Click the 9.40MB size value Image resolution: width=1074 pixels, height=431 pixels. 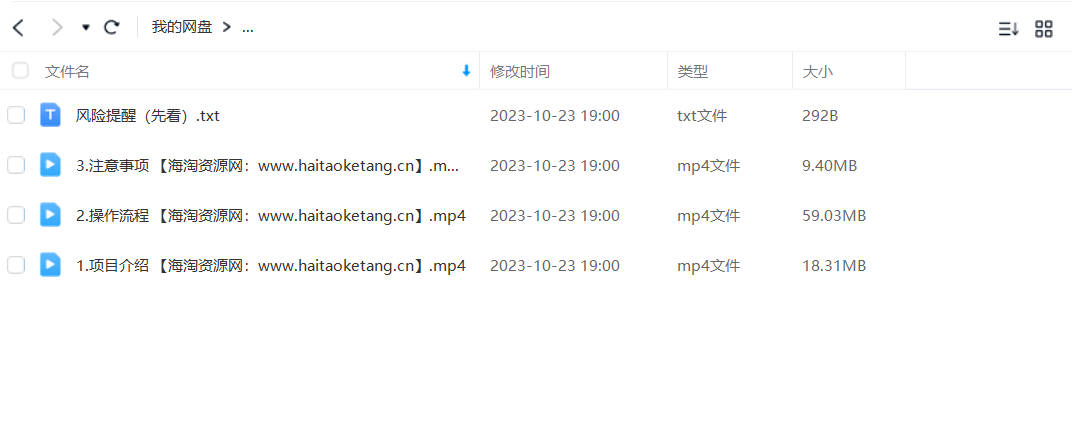(829, 166)
